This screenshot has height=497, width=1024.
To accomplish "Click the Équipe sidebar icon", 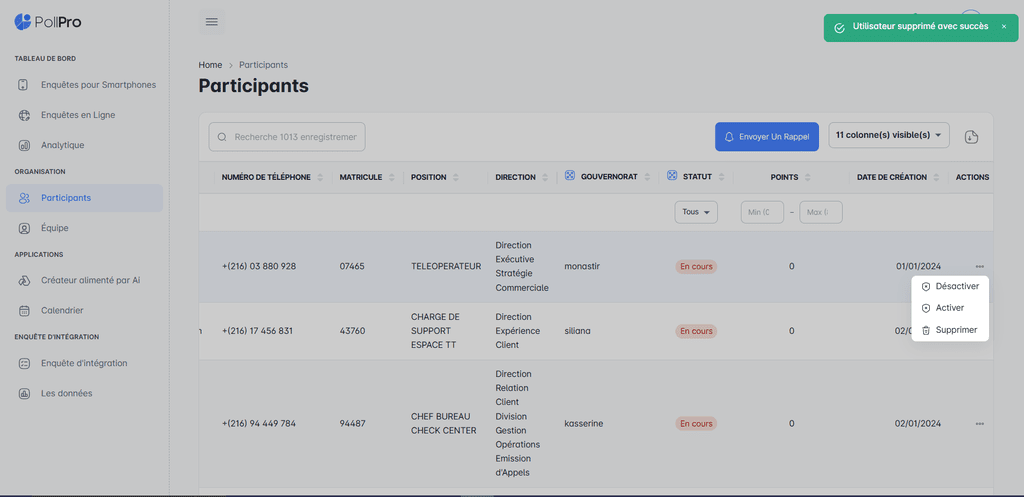I will [x=24, y=228].
